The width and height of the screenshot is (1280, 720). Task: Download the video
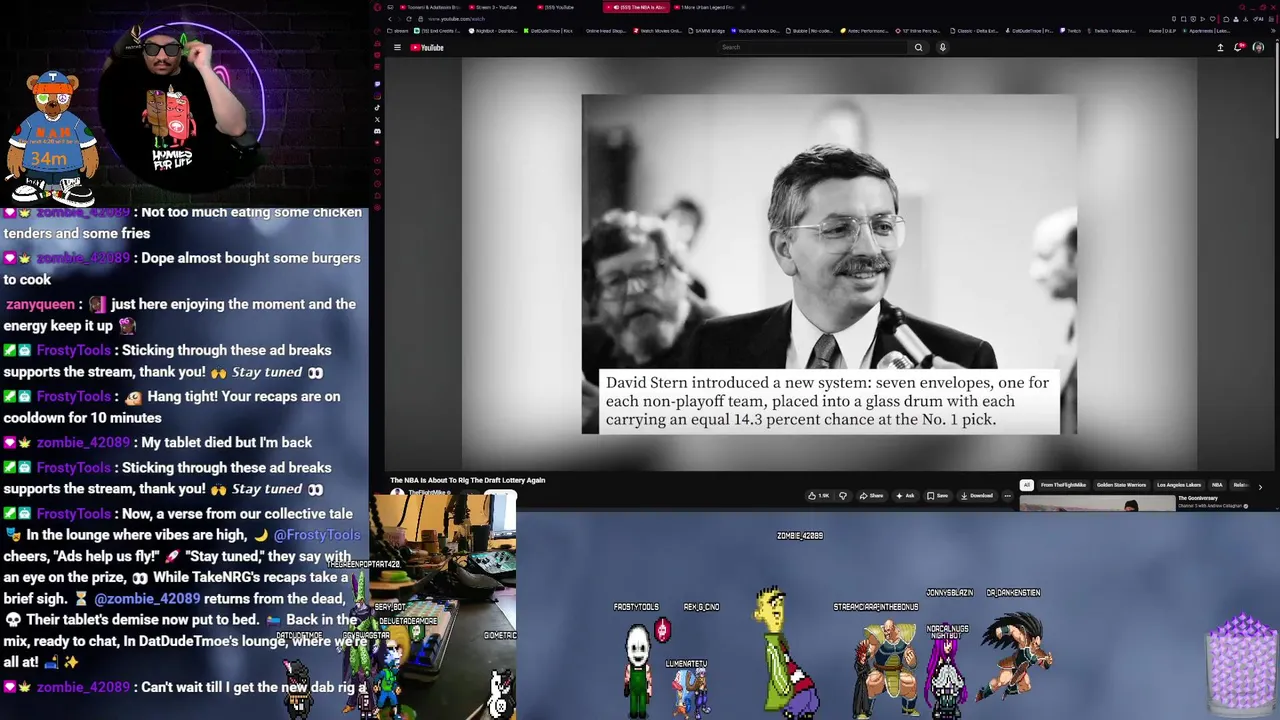[976, 496]
